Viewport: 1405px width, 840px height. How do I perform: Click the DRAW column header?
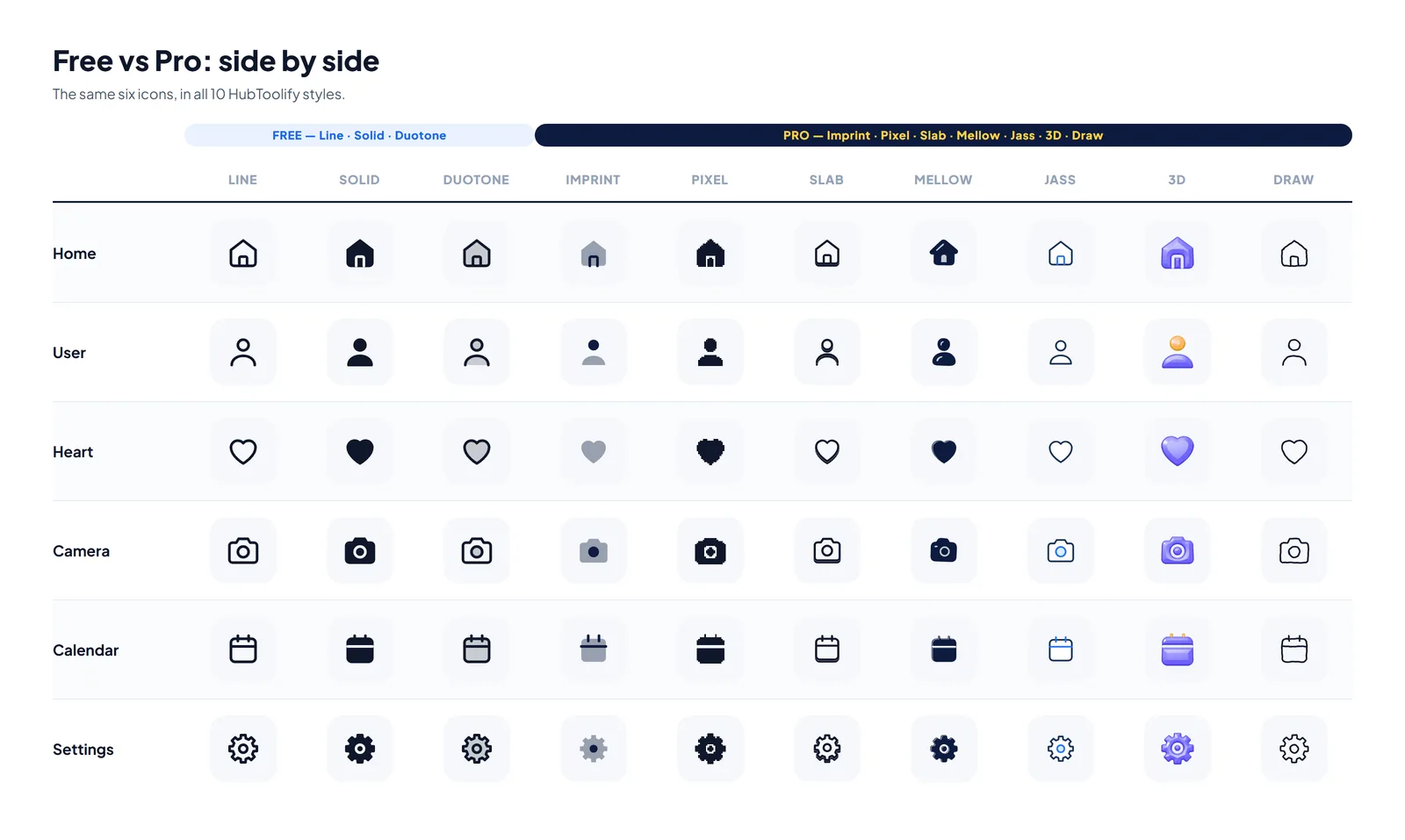pos(1293,180)
